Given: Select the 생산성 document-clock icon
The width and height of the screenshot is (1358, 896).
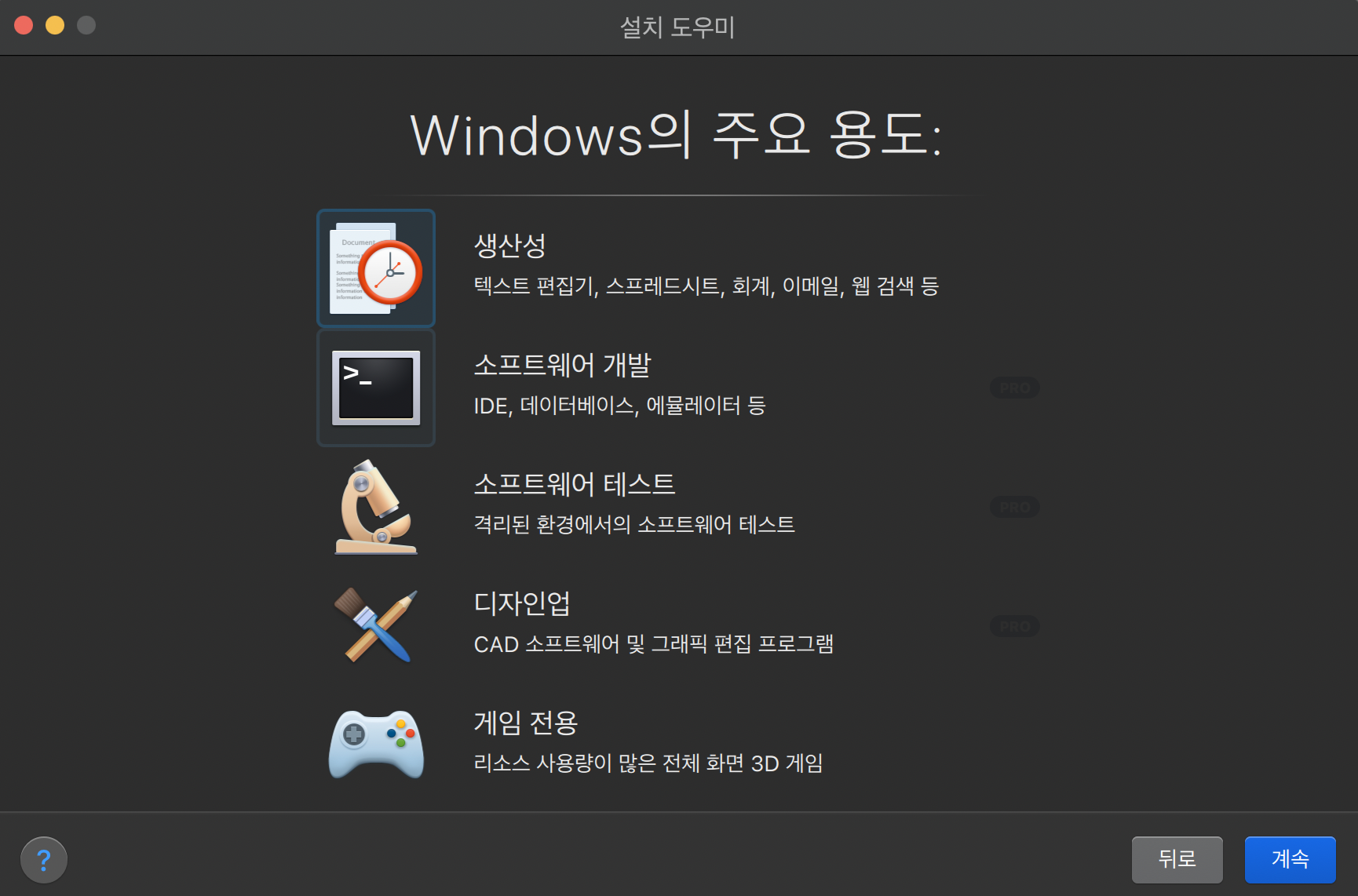Looking at the screenshot, I should 376,268.
